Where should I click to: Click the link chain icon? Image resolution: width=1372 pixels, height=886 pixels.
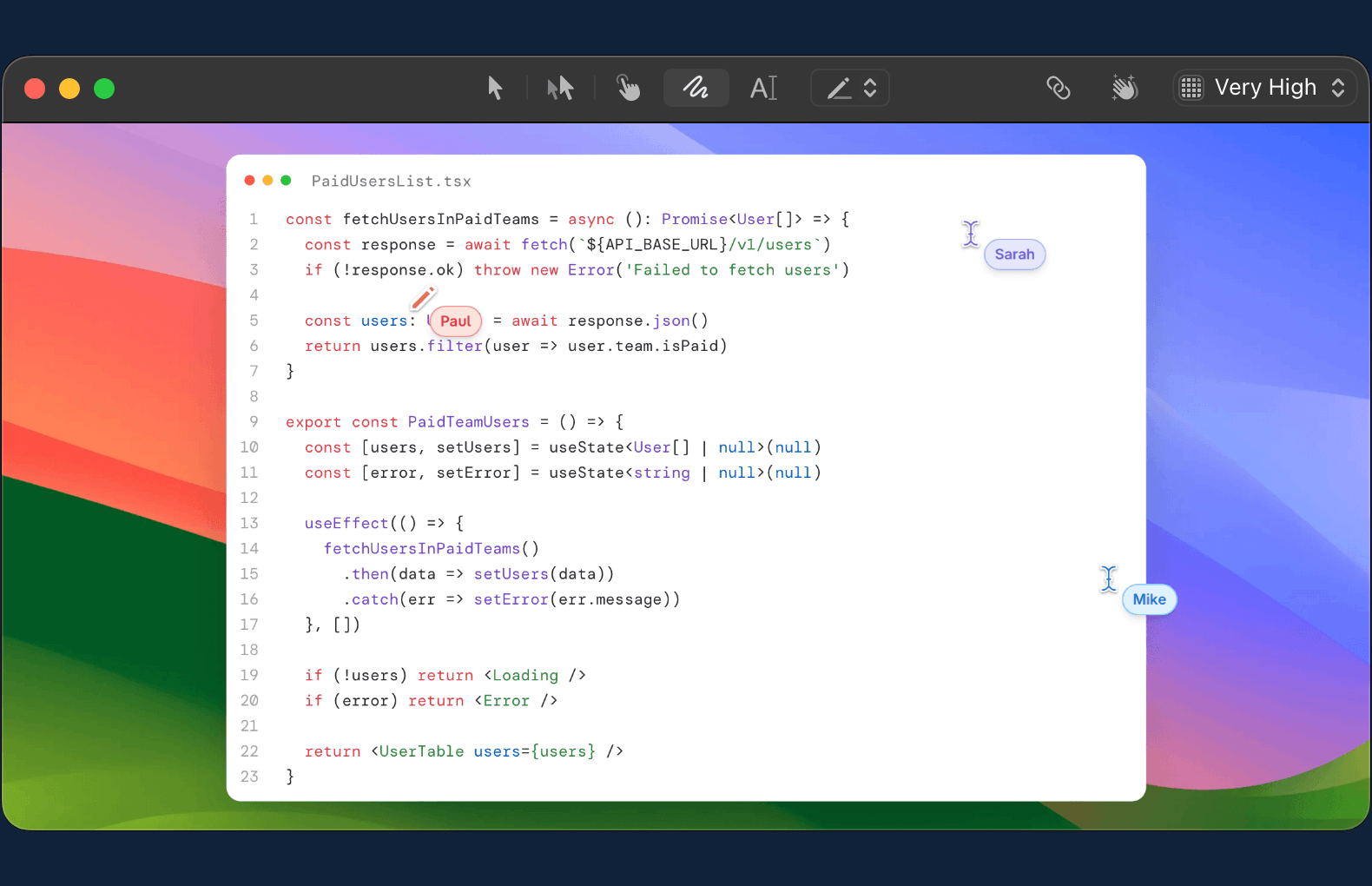(x=1058, y=88)
